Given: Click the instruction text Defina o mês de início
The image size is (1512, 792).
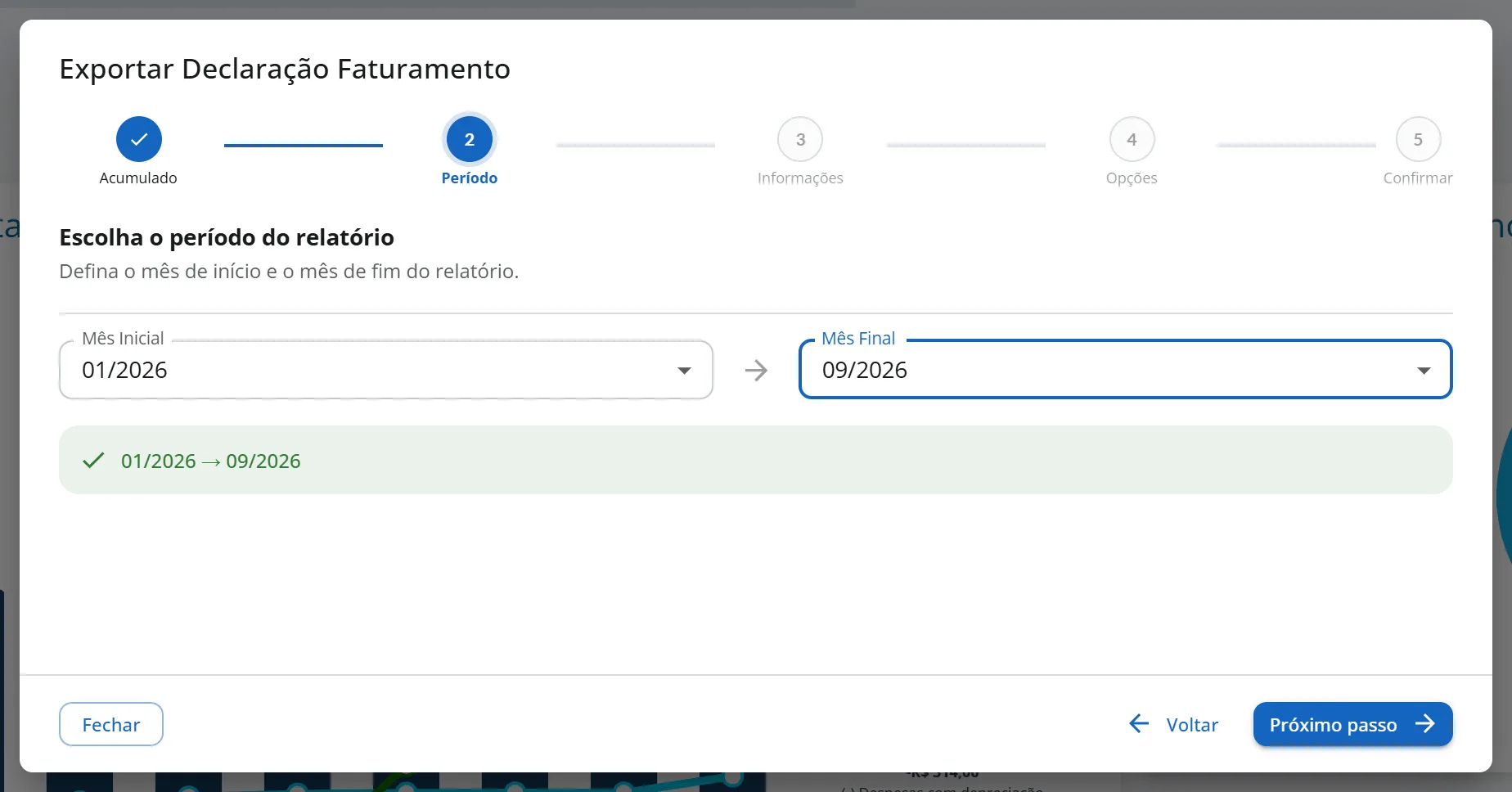Looking at the screenshot, I should (289, 272).
